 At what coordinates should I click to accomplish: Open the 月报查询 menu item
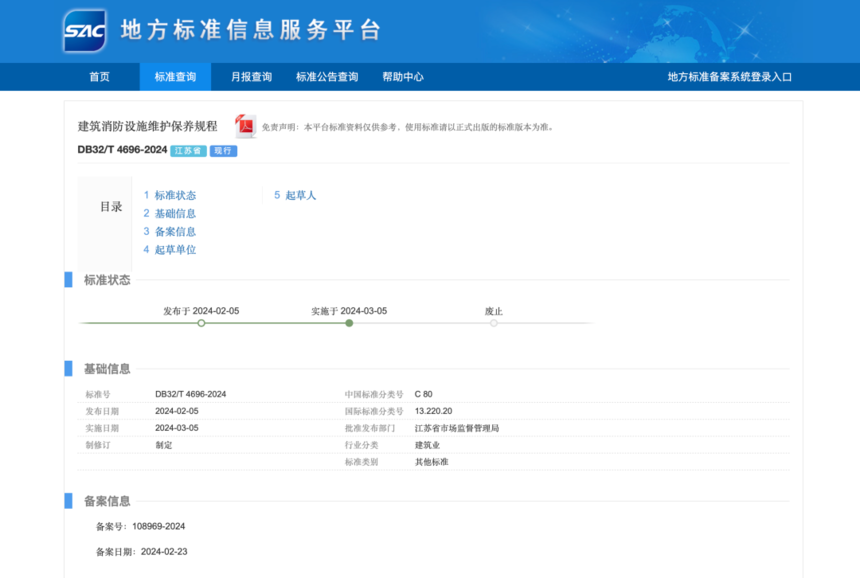[x=251, y=77]
